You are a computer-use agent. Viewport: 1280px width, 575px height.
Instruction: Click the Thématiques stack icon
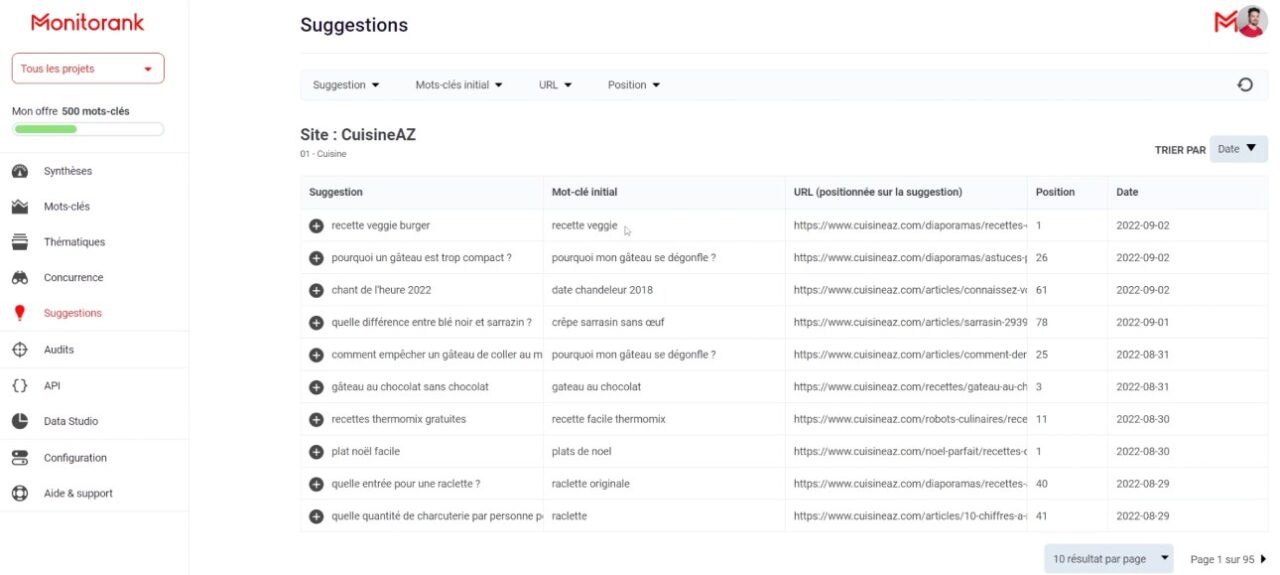pyautogui.click(x=20, y=242)
